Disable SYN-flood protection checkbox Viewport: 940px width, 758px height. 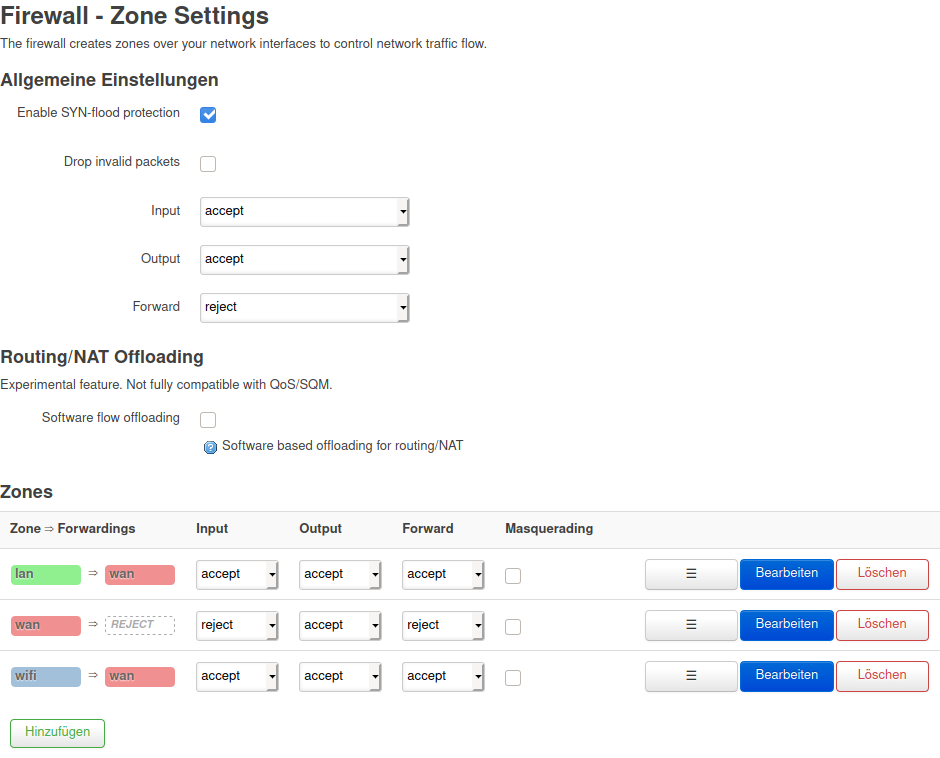click(208, 115)
